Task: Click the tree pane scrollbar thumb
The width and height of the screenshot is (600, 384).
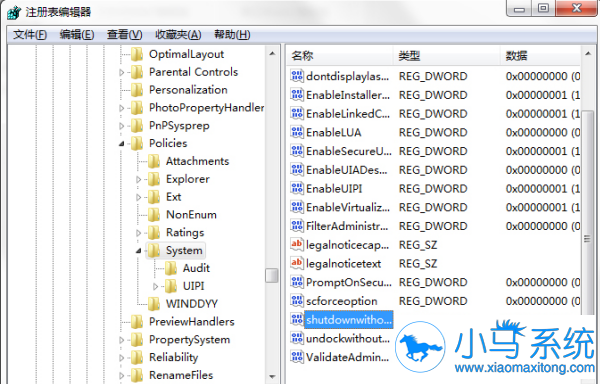Action: pos(272,275)
